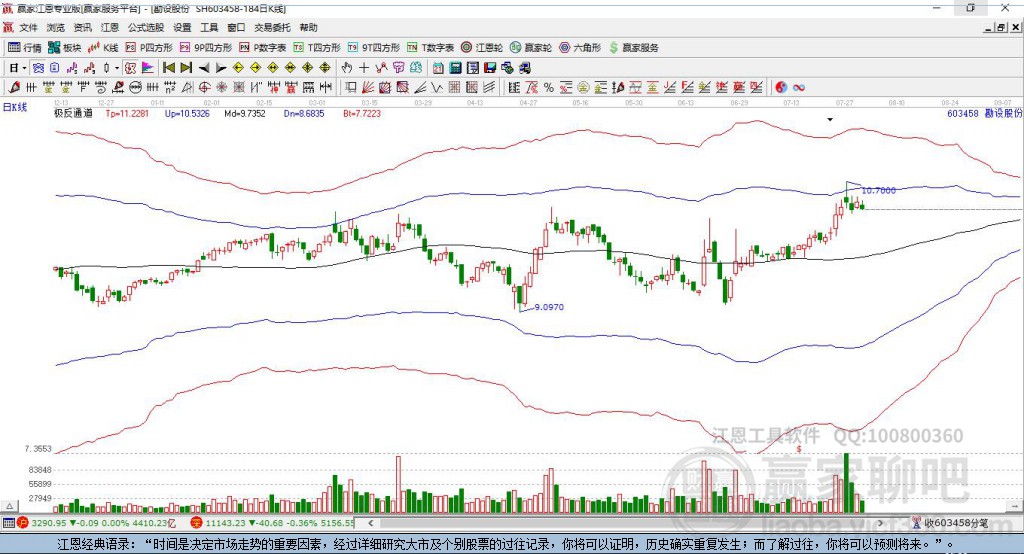This screenshot has height=554, width=1024.
Task: Select the percent % tool
Action: [x=549, y=88]
